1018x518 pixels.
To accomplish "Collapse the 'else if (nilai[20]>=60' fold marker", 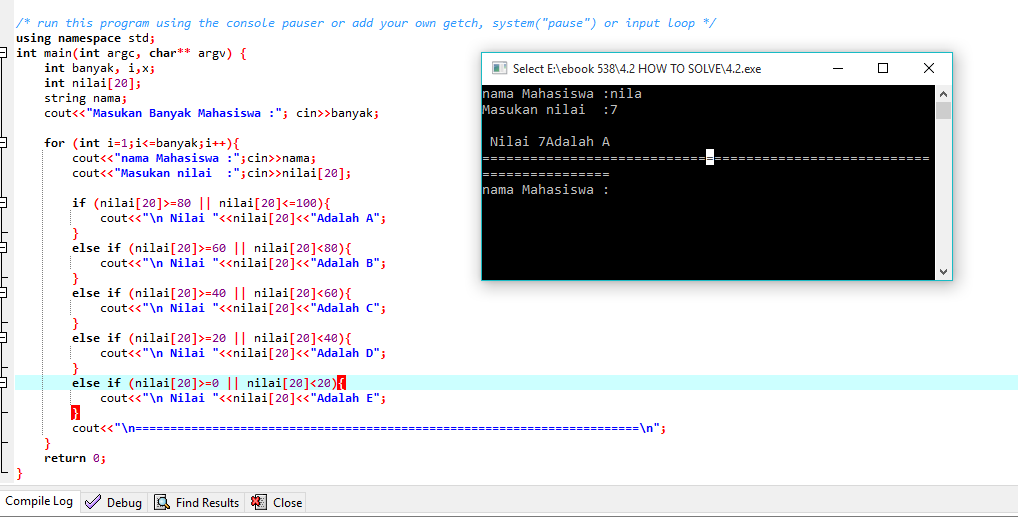I will click(3, 248).
